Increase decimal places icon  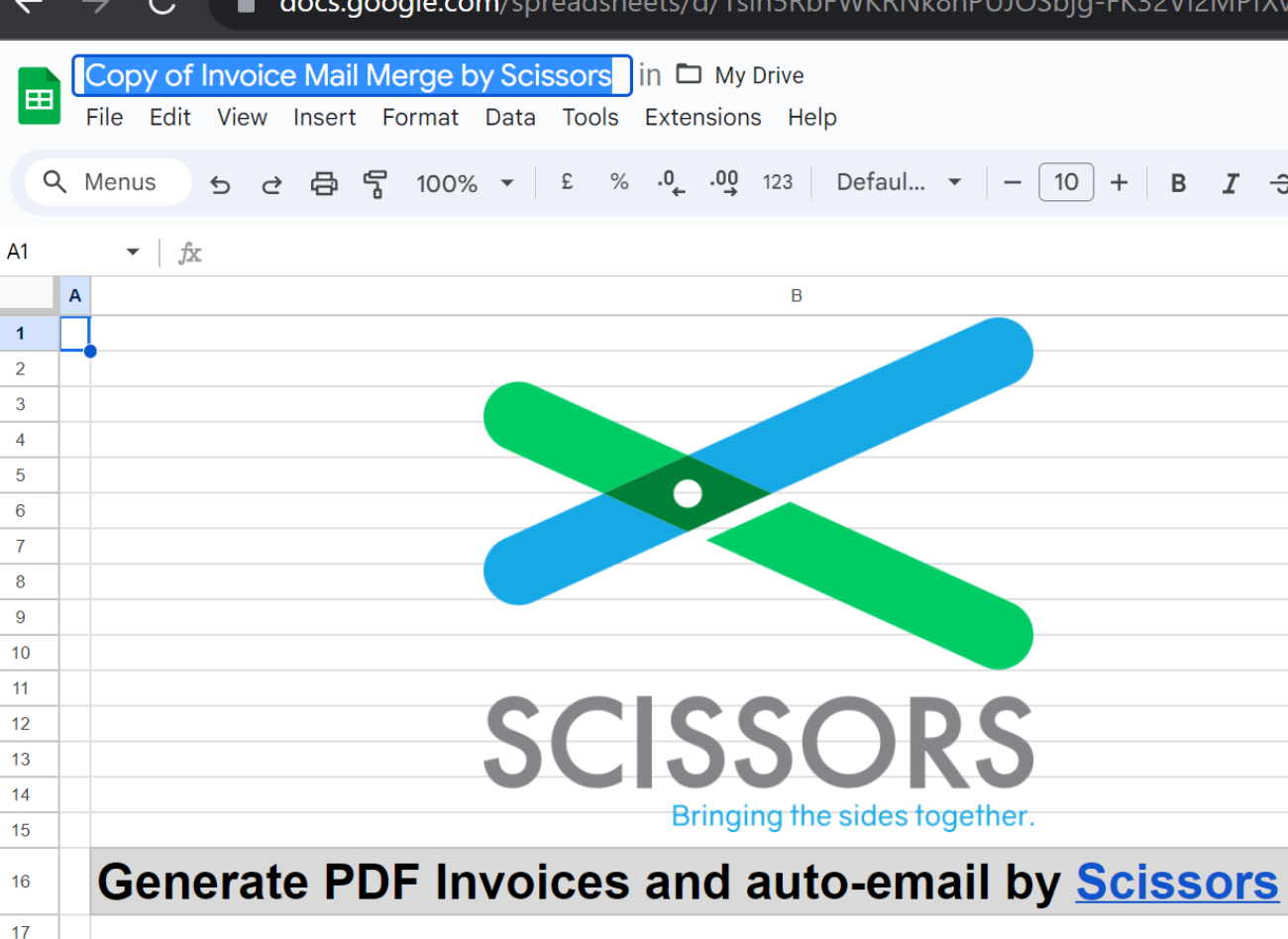(x=724, y=183)
